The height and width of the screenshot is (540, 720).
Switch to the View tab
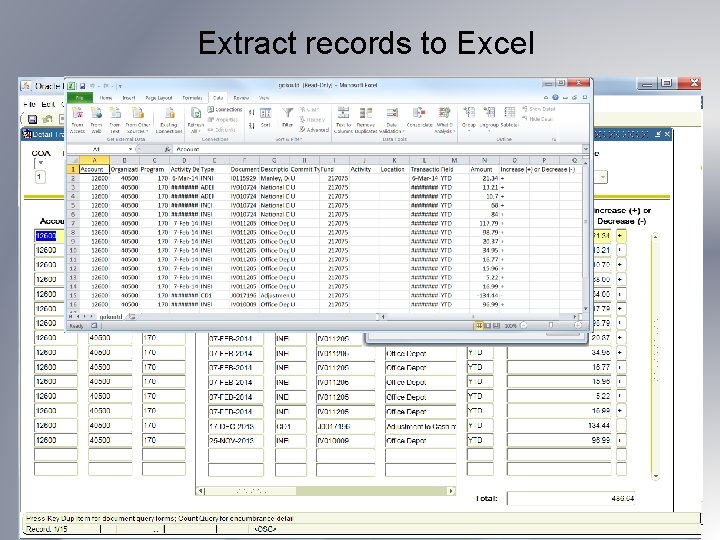264,98
